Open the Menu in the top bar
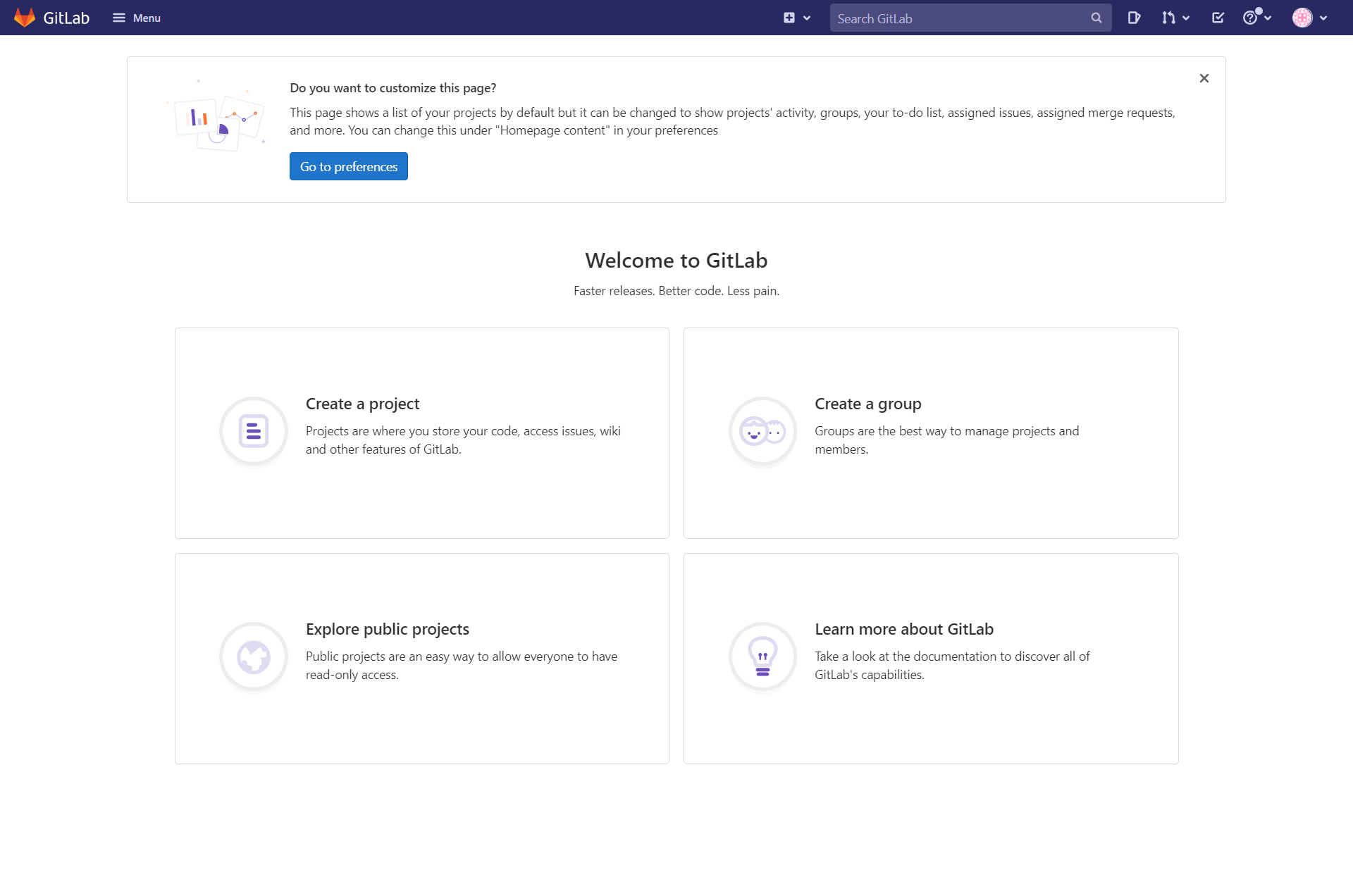Image resolution: width=1353 pixels, height=896 pixels. coord(136,18)
